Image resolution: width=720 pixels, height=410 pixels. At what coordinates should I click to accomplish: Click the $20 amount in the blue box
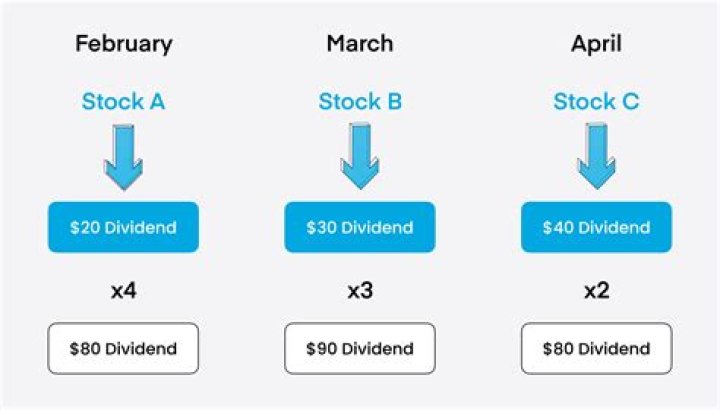point(85,228)
